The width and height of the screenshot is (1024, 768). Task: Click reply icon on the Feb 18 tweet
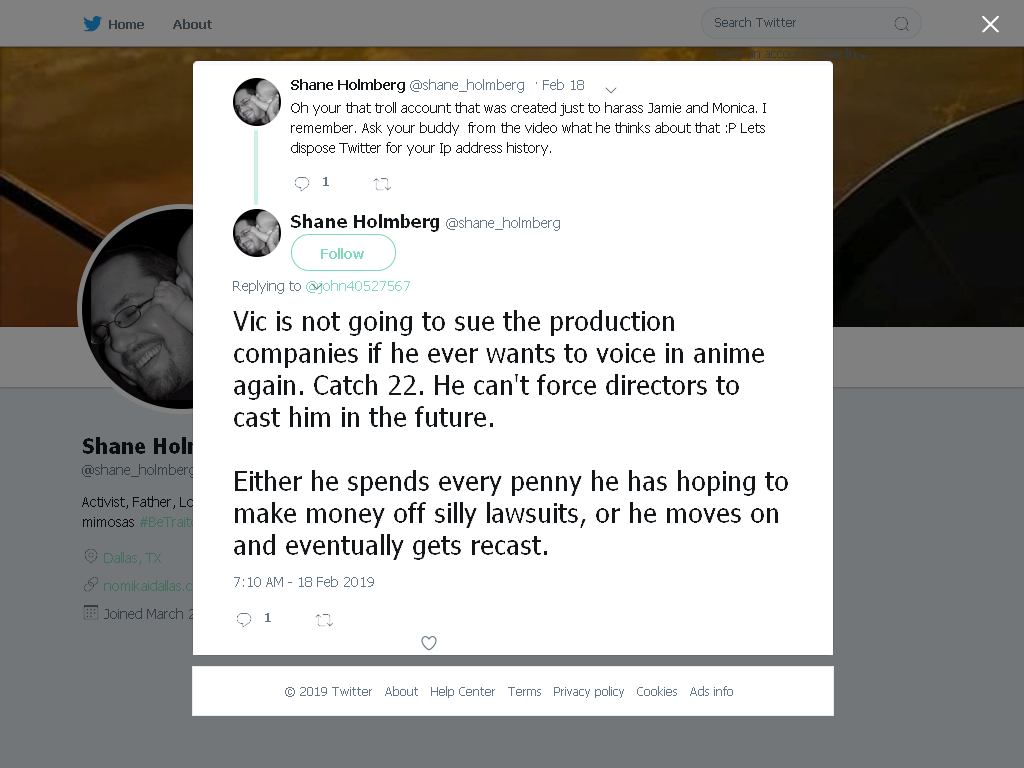[x=301, y=184]
